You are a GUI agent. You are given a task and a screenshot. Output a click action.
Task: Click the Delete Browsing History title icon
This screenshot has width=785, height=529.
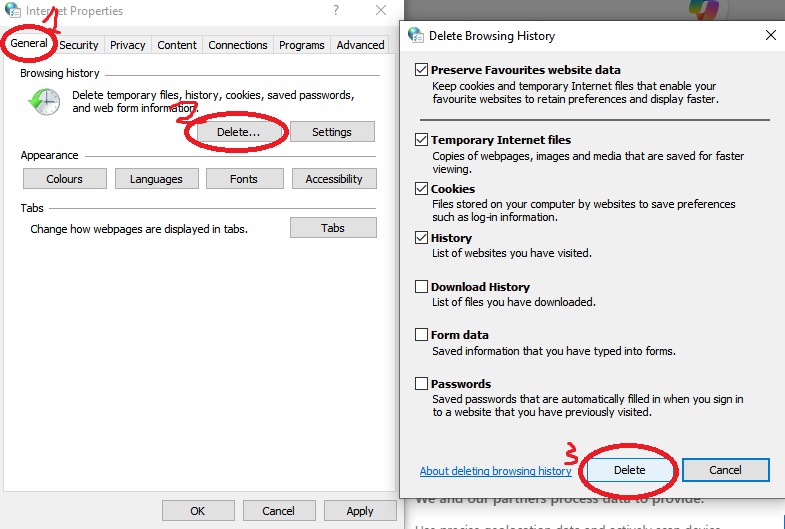click(x=416, y=35)
